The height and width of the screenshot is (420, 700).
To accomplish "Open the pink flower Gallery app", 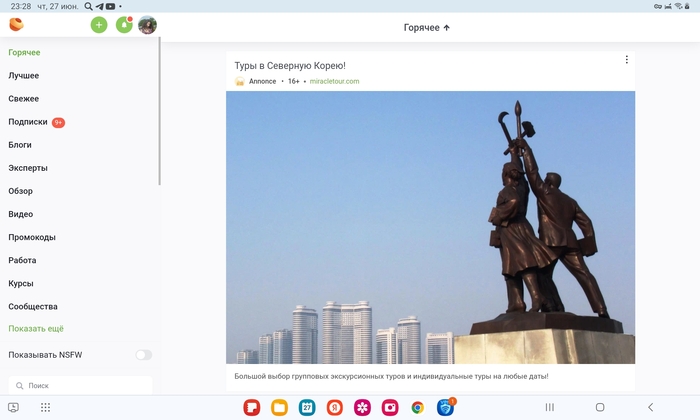I will pos(362,408).
